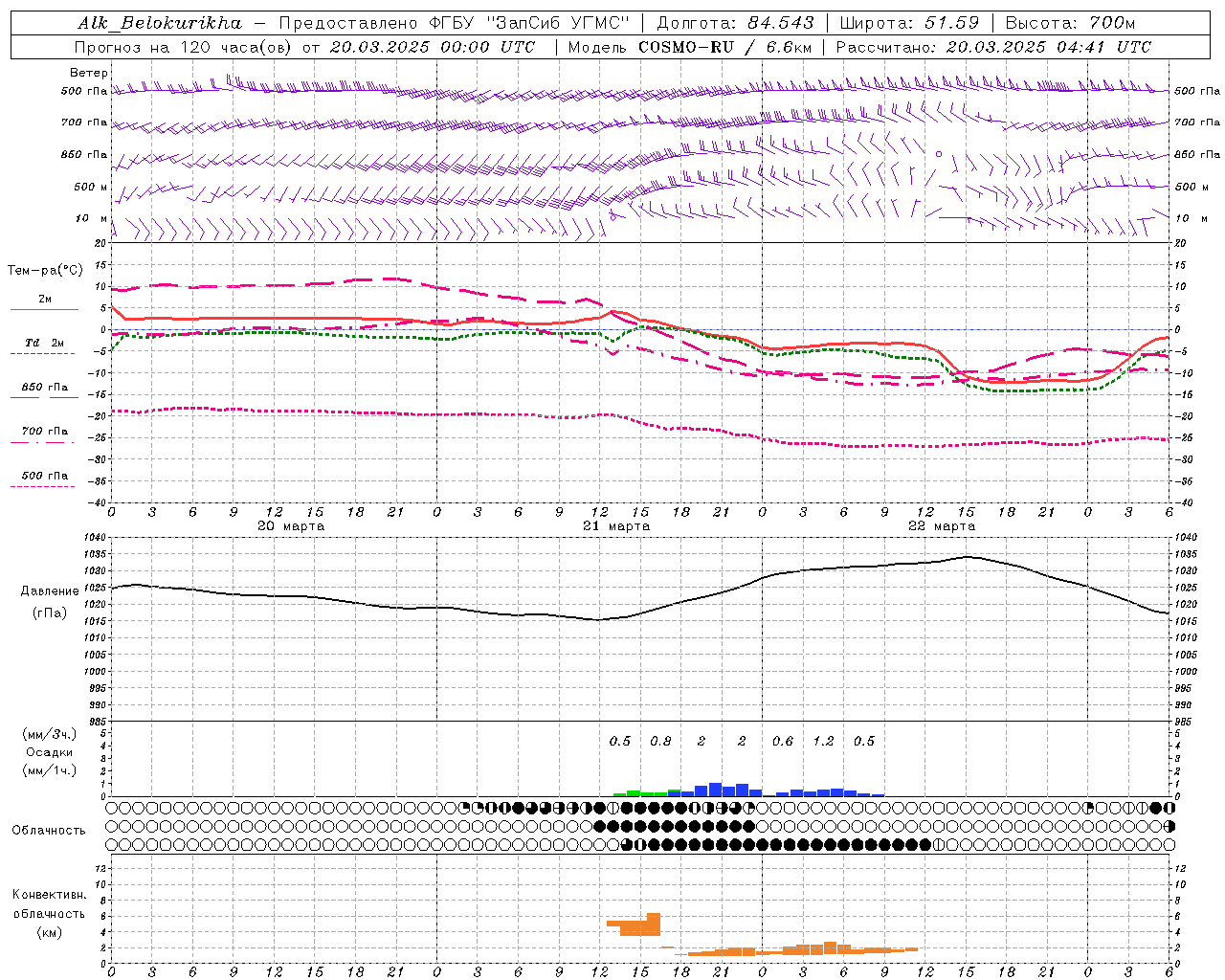This screenshot has width=1225, height=980.
Task: Click the station name Alk_Belokurikha
Action: [x=160, y=23]
